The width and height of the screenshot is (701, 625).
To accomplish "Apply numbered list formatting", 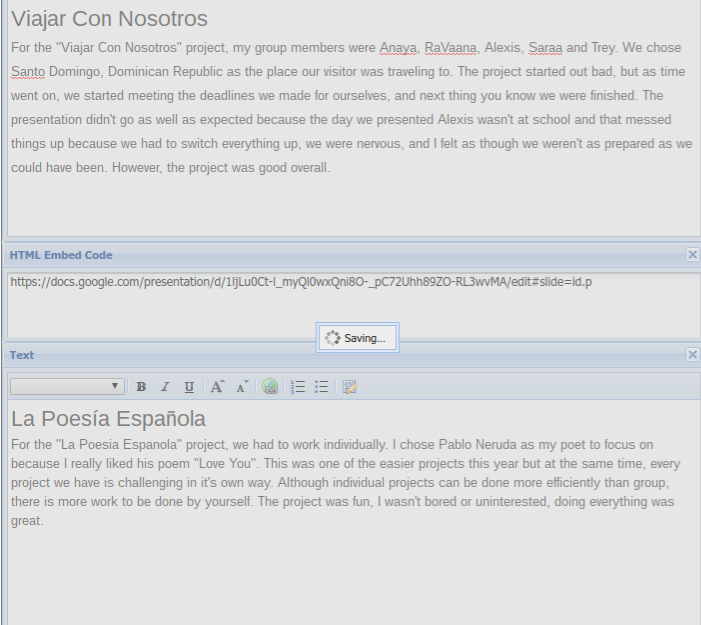I will [x=297, y=387].
